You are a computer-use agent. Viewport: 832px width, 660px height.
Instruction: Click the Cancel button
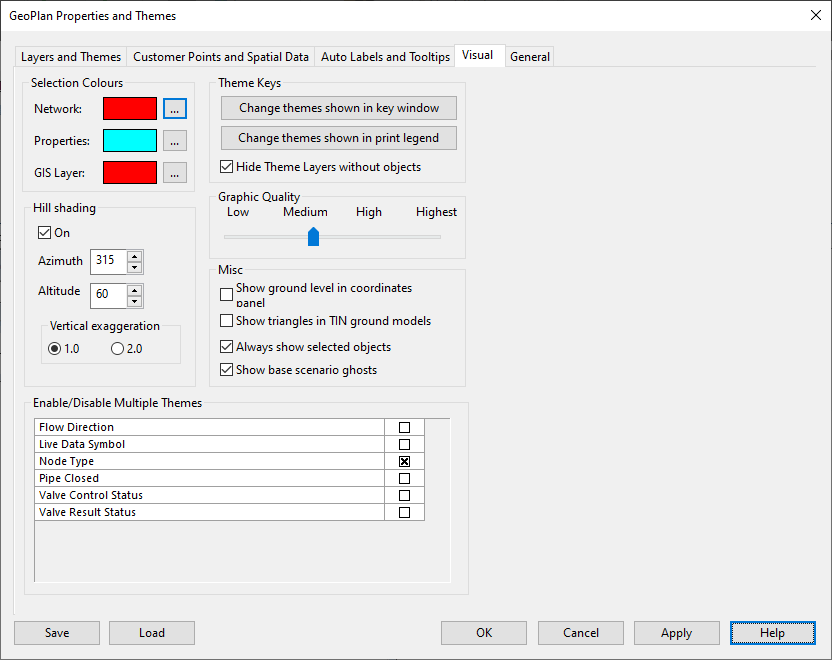click(580, 633)
